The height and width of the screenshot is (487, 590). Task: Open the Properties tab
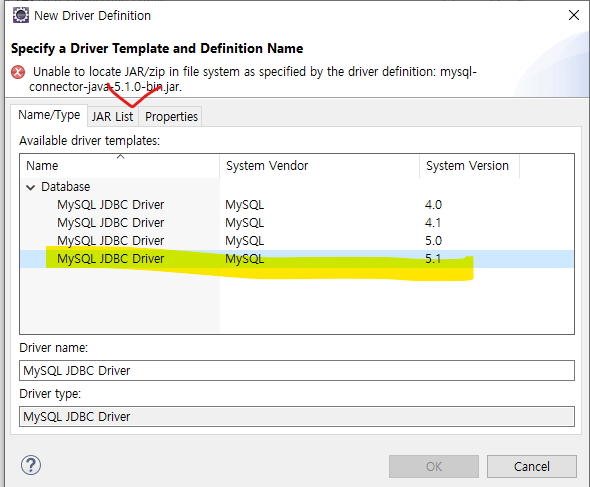coord(171,117)
